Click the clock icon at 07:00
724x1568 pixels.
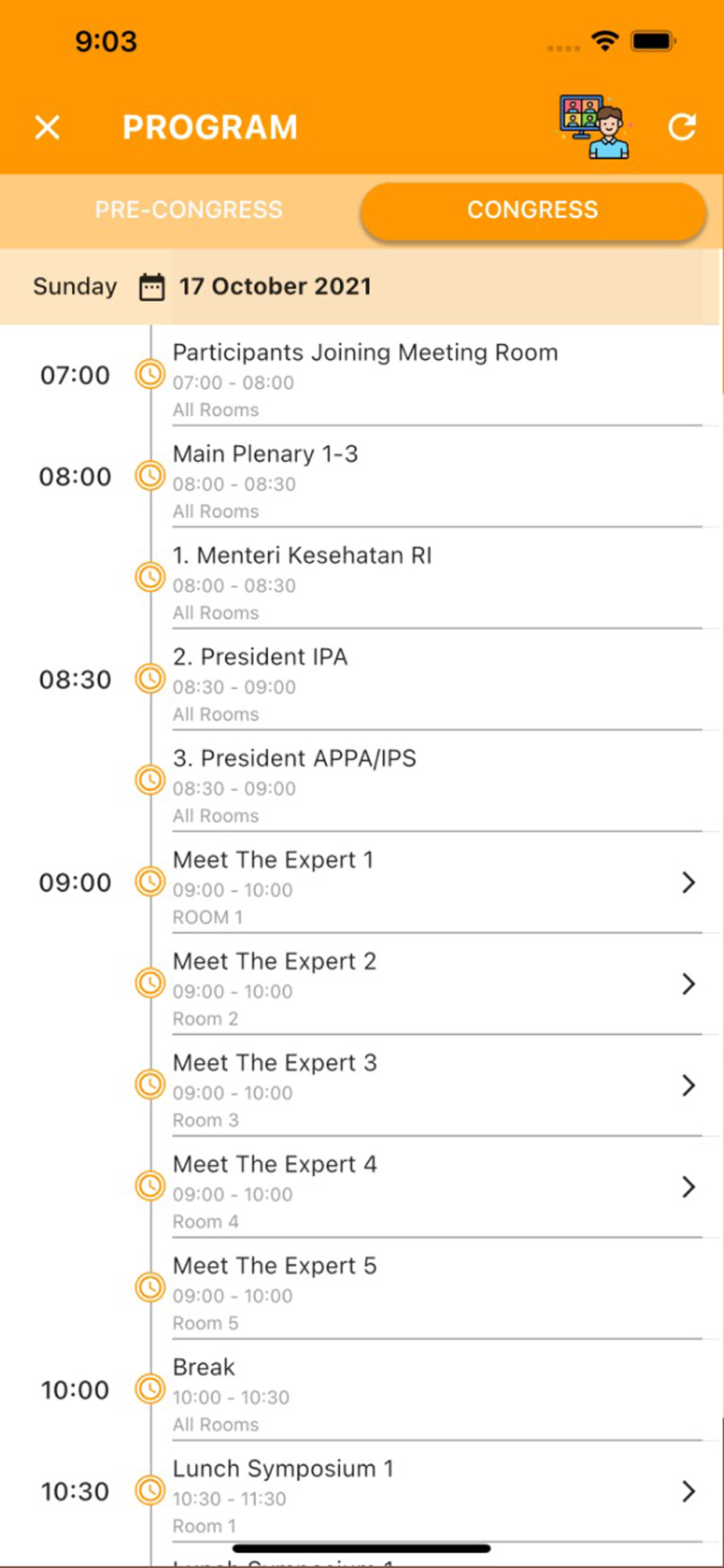coord(150,375)
